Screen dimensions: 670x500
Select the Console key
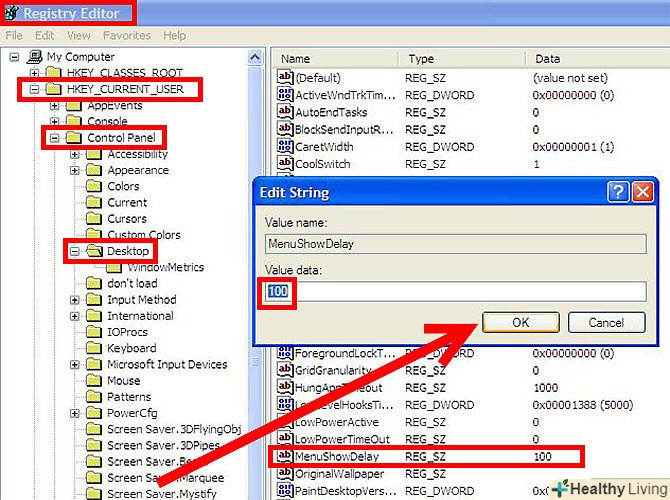(x=107, y=121)
